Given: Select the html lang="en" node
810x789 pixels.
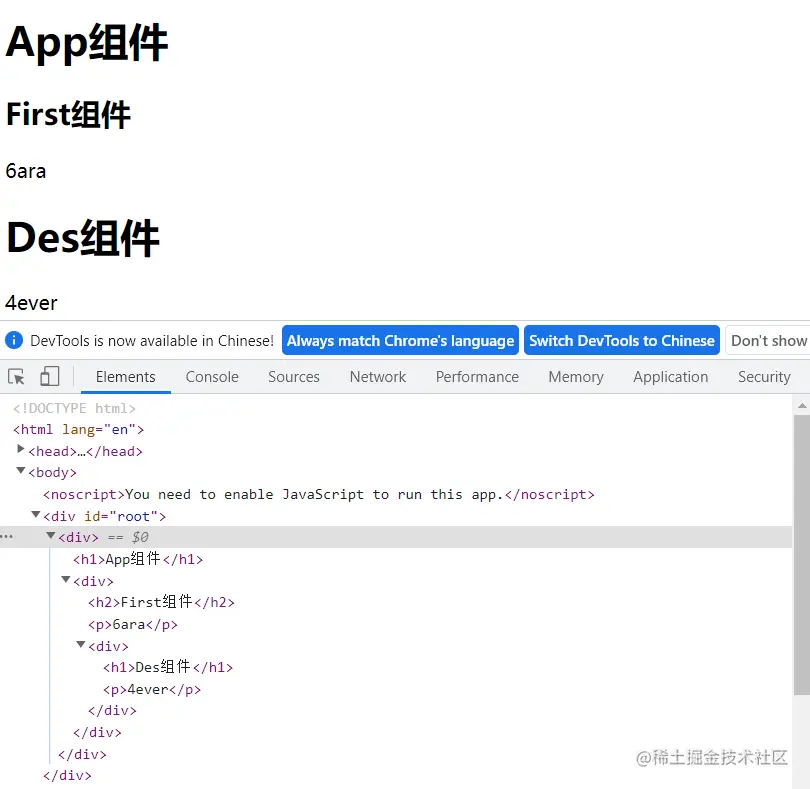Looking at the screenshot, I should point(79,429).
